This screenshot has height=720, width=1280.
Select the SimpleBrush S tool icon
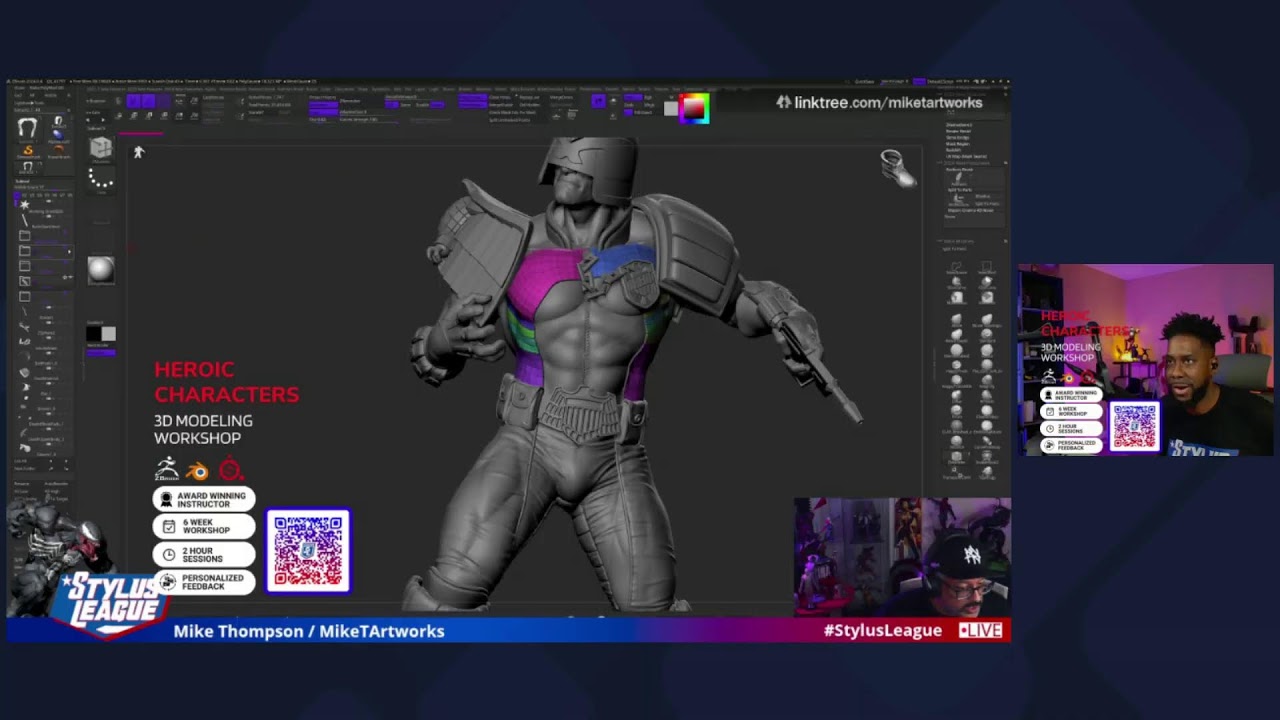click(28, 150)
